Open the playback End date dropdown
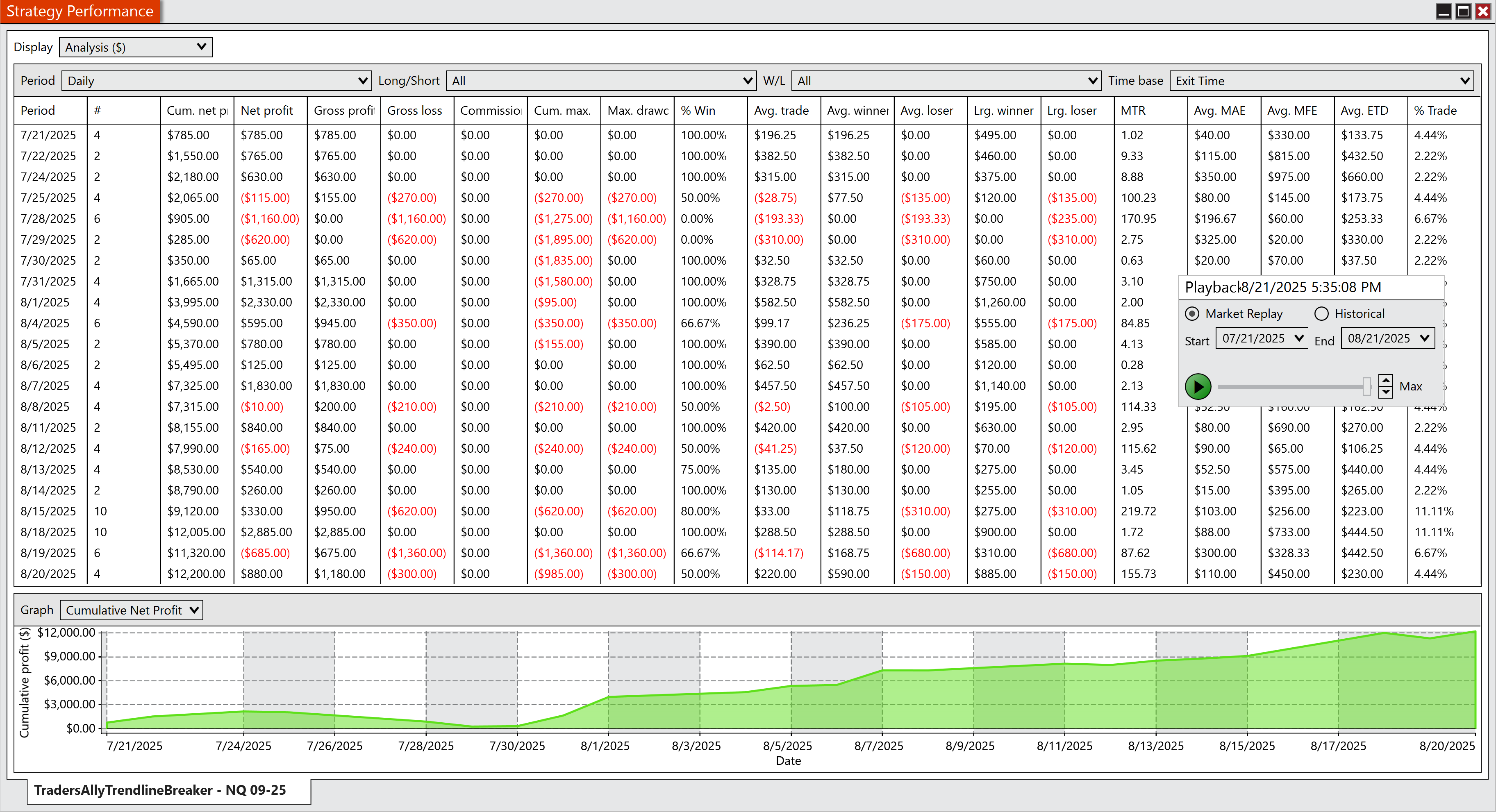 point(1424,338)
